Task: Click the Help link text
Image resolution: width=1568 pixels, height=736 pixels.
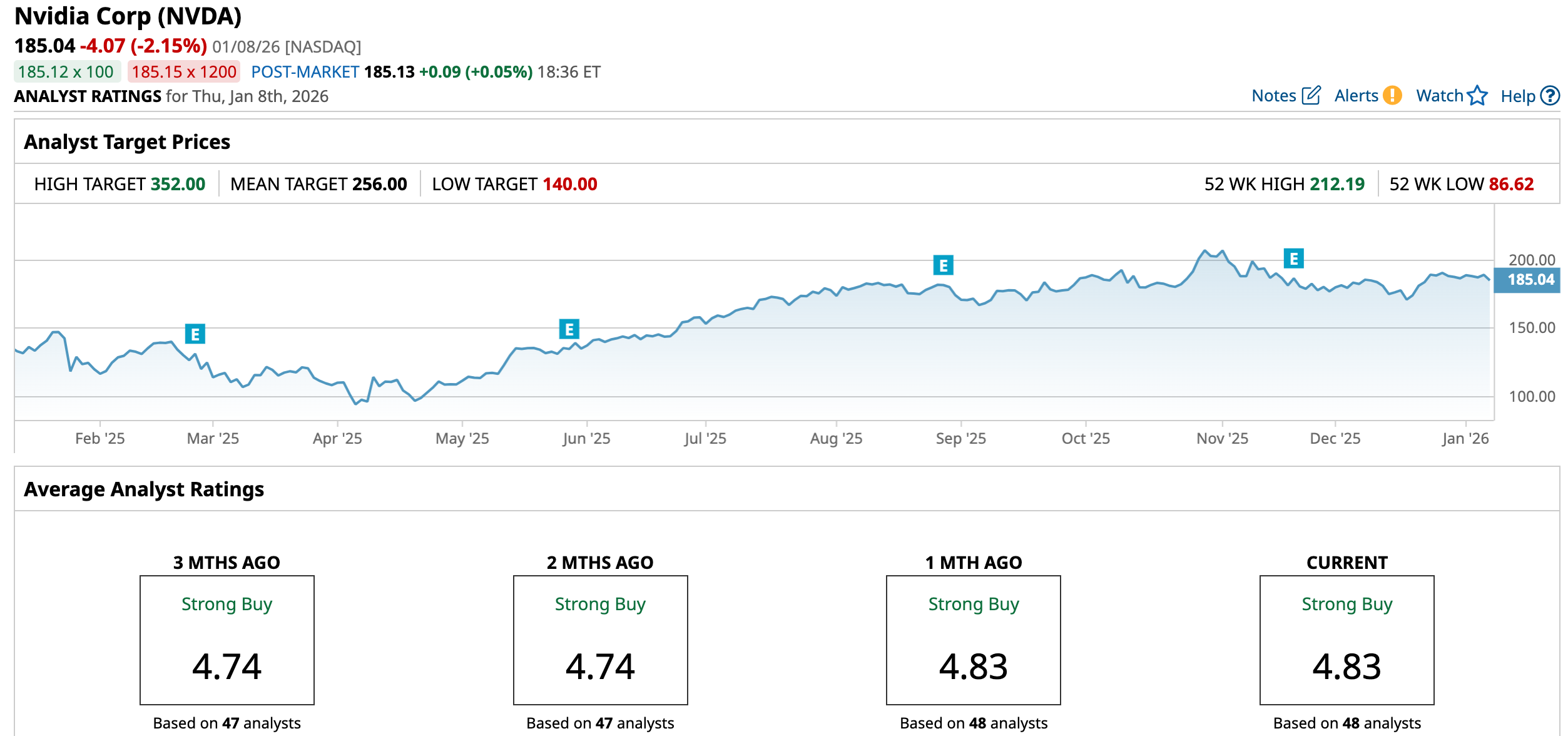Action: (1517, 96)
